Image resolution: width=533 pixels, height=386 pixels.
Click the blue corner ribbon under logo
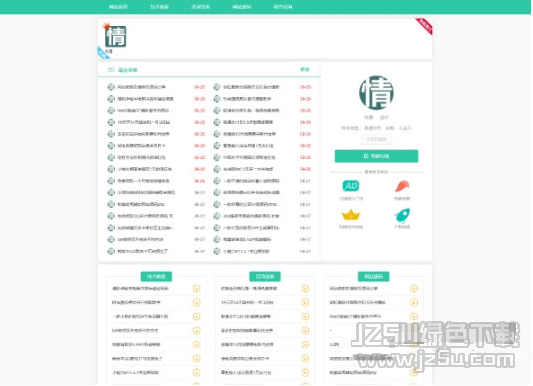point(103,53)
